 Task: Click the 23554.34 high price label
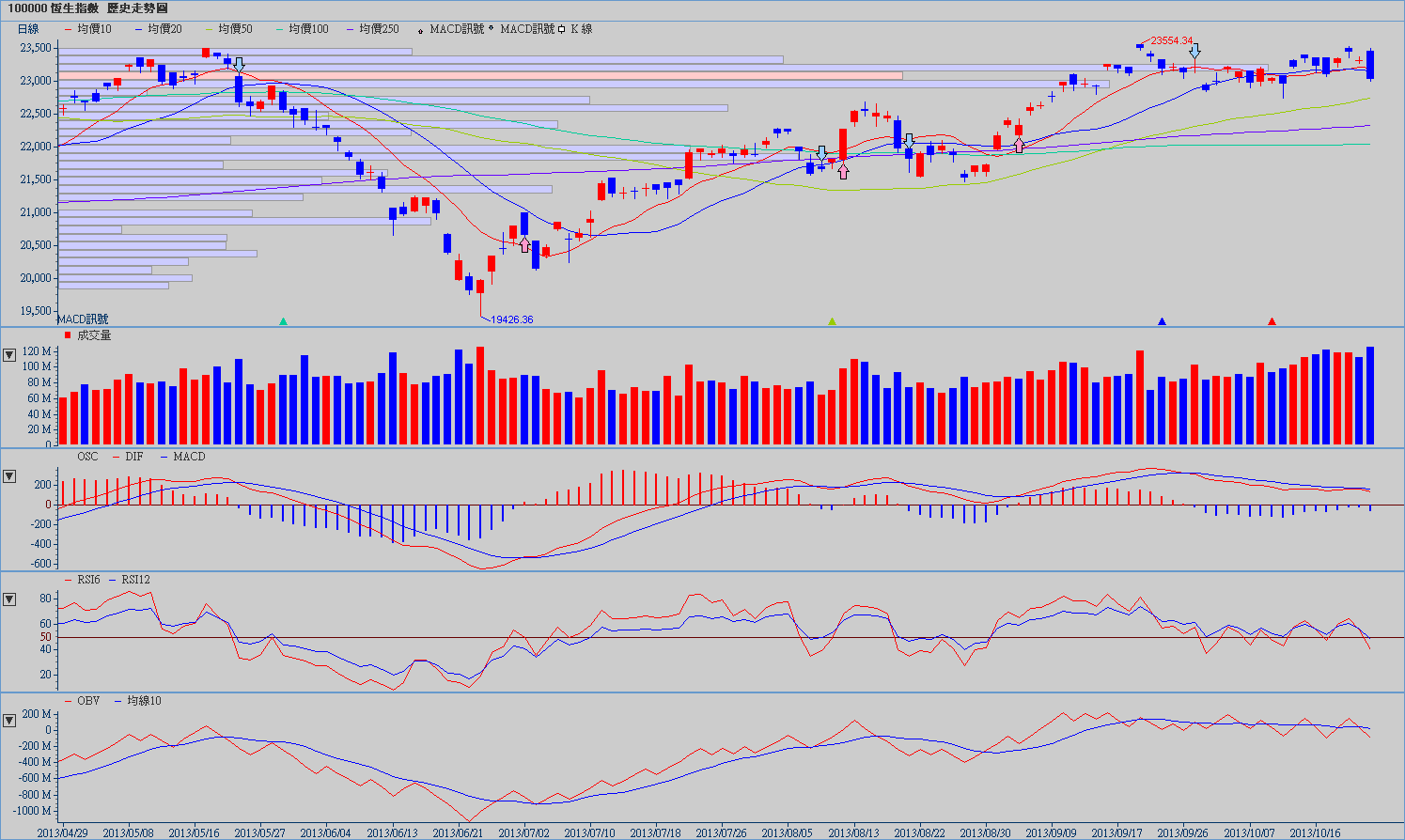(1172, 41)
